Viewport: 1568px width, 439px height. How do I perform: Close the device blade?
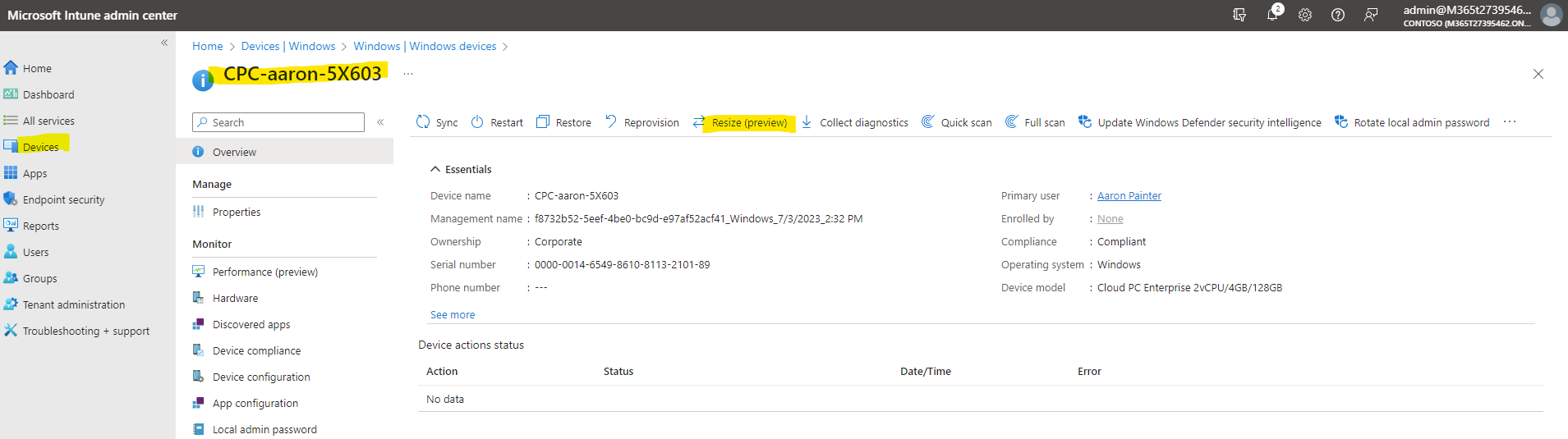1538,74
